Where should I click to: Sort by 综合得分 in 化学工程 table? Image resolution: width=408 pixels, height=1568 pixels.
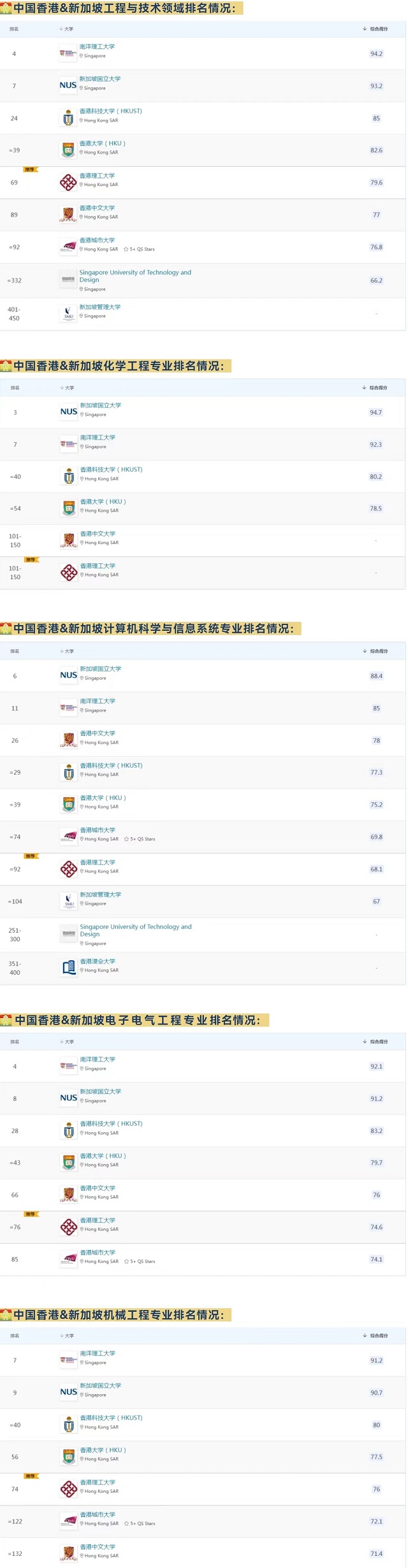tap(375, 387)
